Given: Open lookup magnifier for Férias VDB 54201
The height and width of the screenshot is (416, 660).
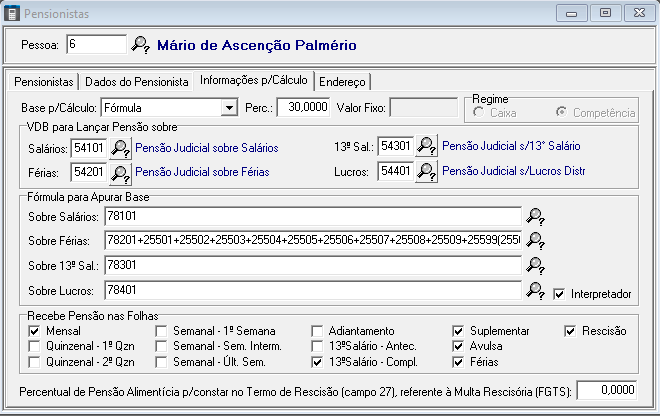Looking at the screenshot, I should coord(120,174).
